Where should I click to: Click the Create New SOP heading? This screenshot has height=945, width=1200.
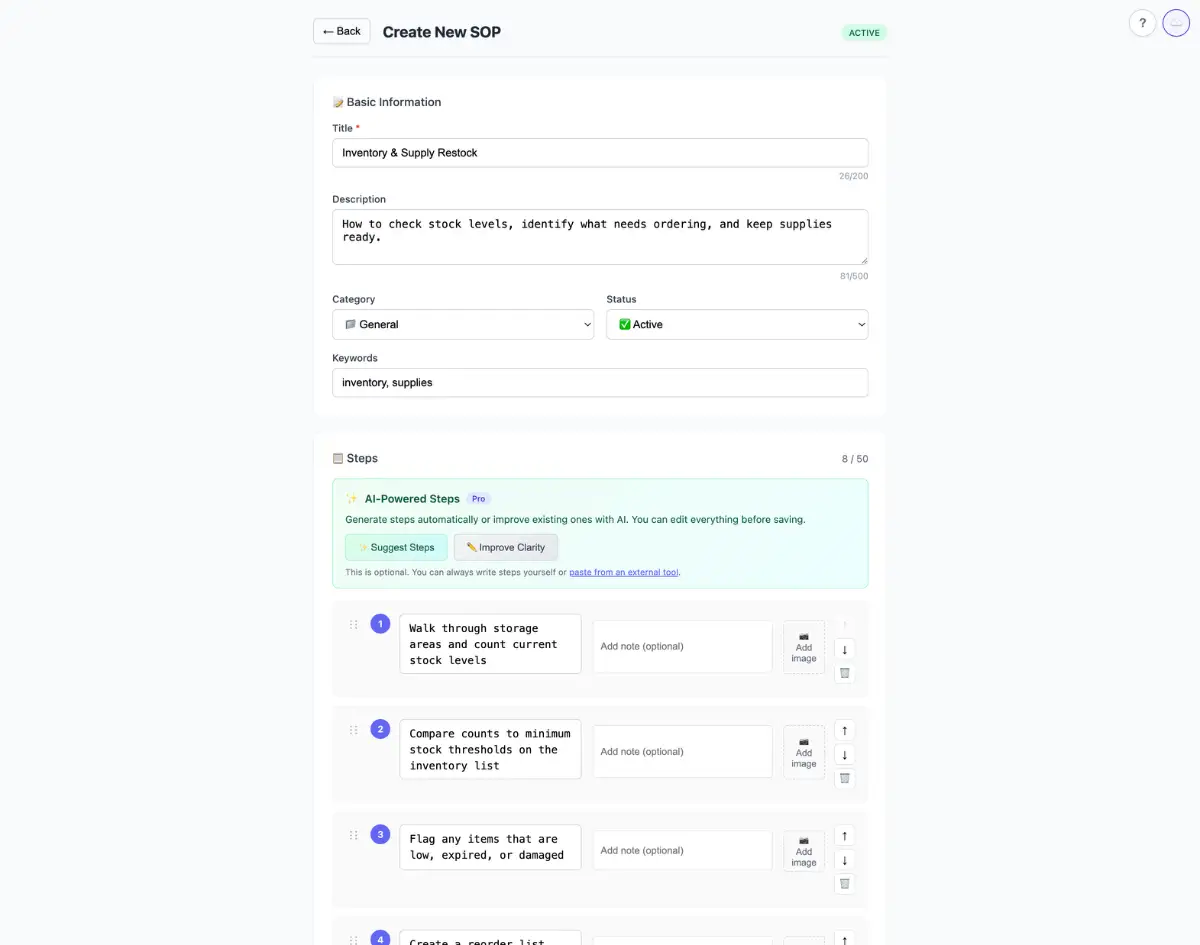tap(442, 32)
